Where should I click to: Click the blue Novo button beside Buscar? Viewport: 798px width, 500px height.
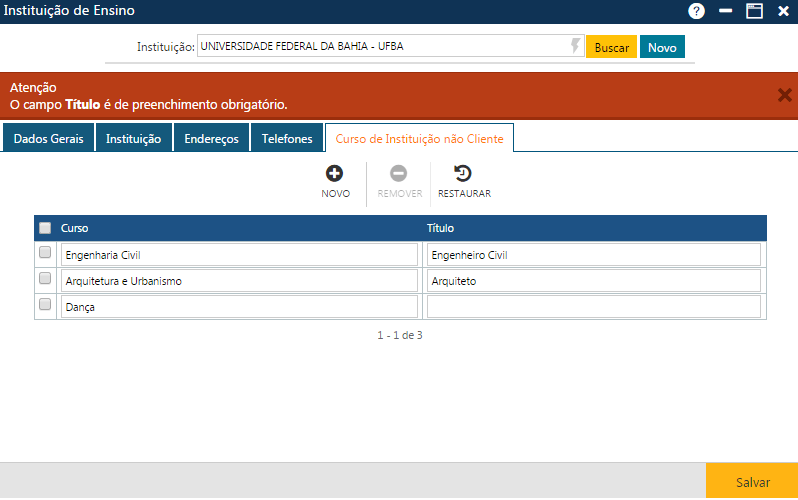[x=662, y=47]
